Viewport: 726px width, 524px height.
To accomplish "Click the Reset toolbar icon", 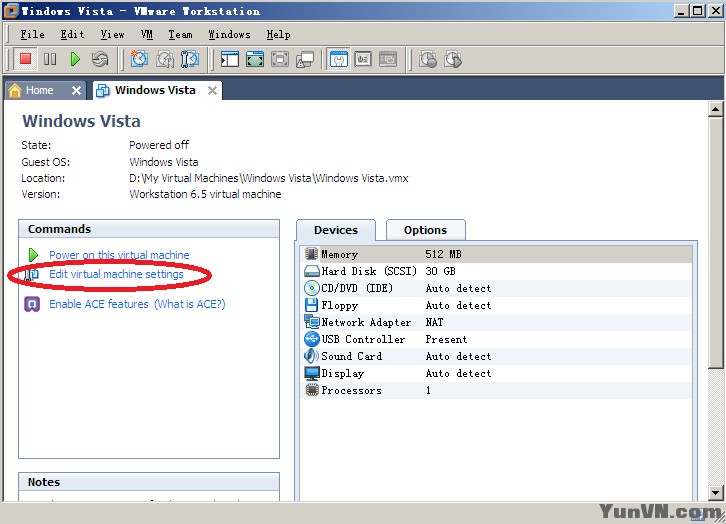I will pos(100,59).
